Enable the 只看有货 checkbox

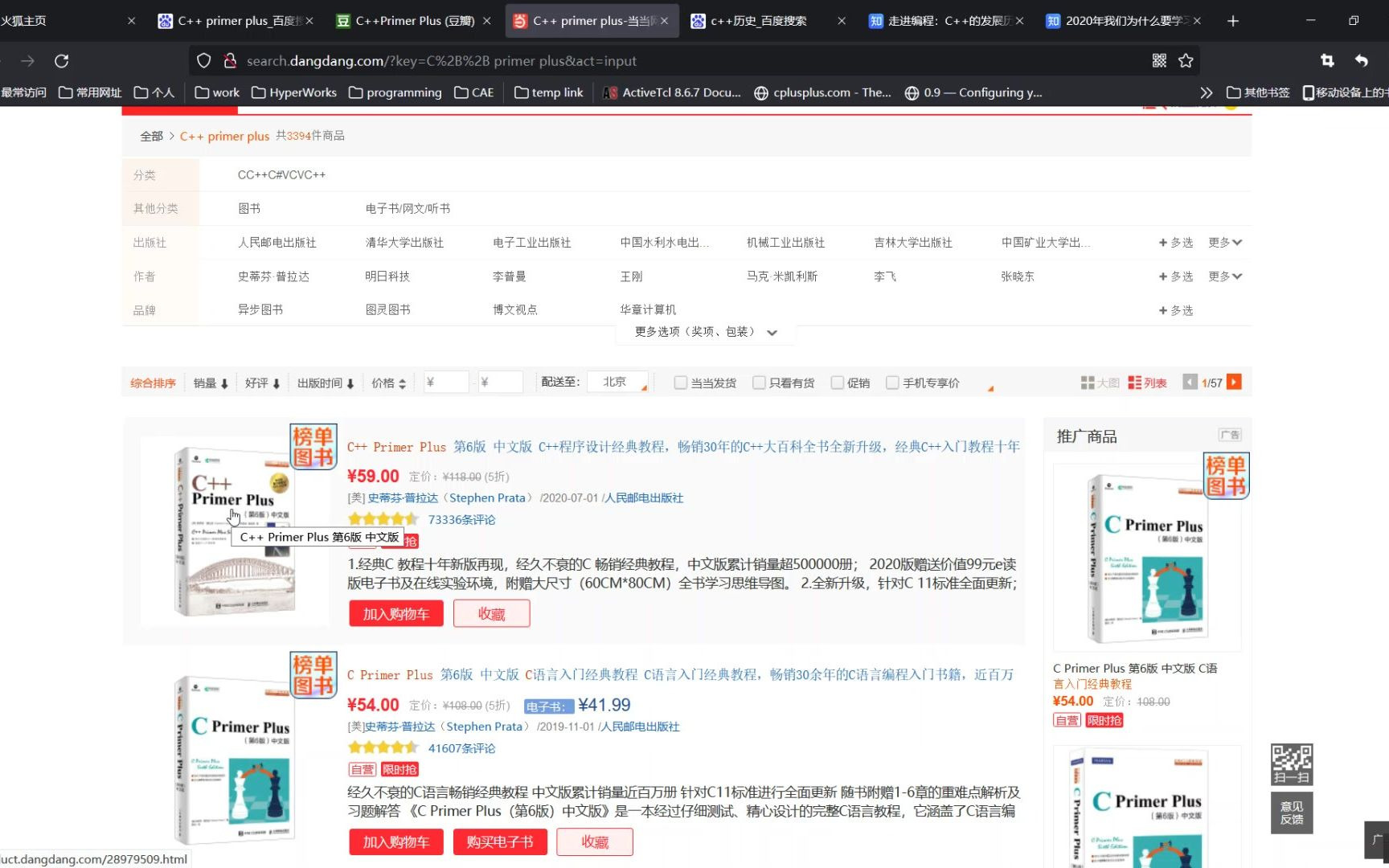(758, 383)
